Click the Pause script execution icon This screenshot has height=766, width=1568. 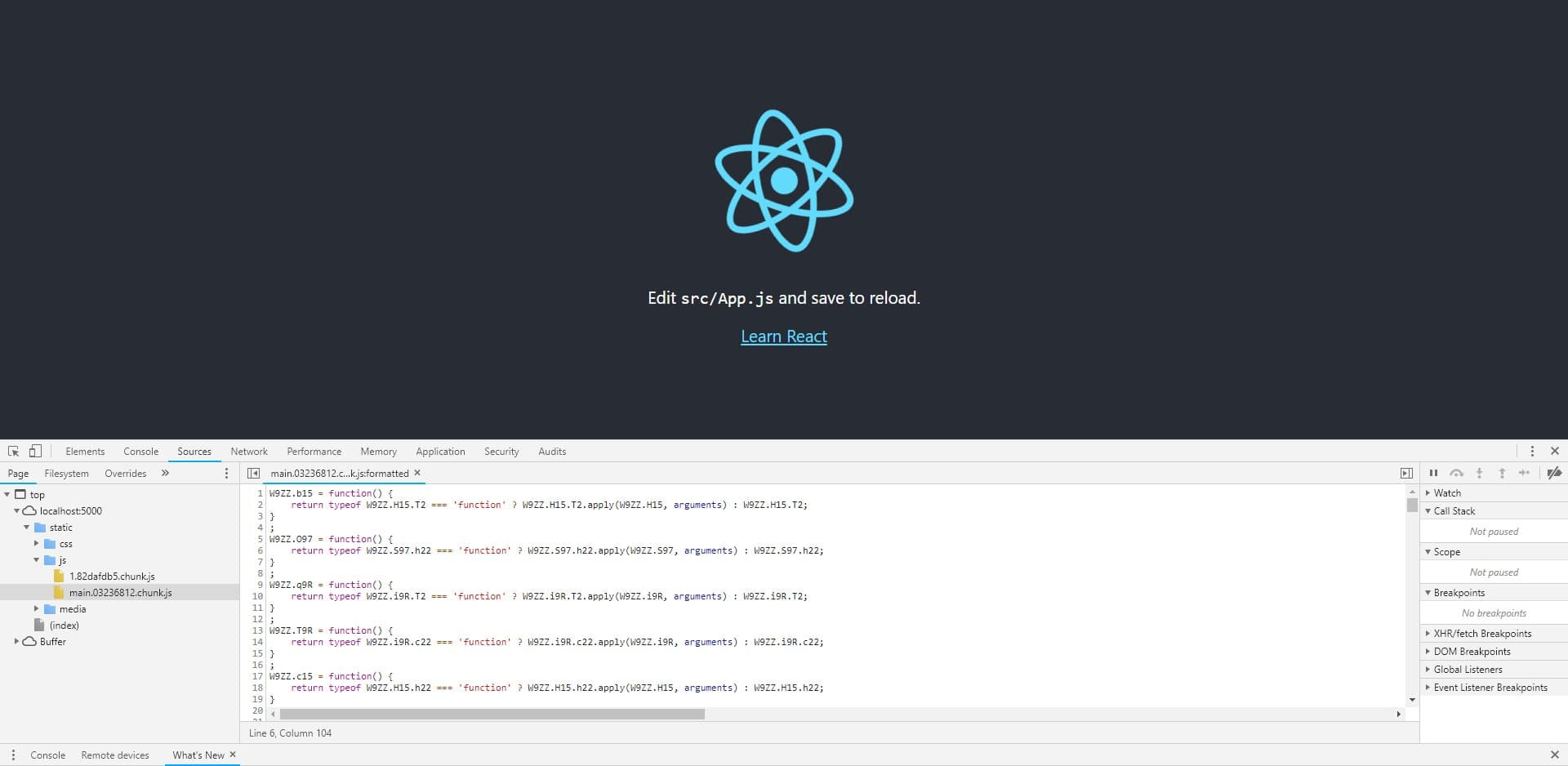coord(1434,473)
